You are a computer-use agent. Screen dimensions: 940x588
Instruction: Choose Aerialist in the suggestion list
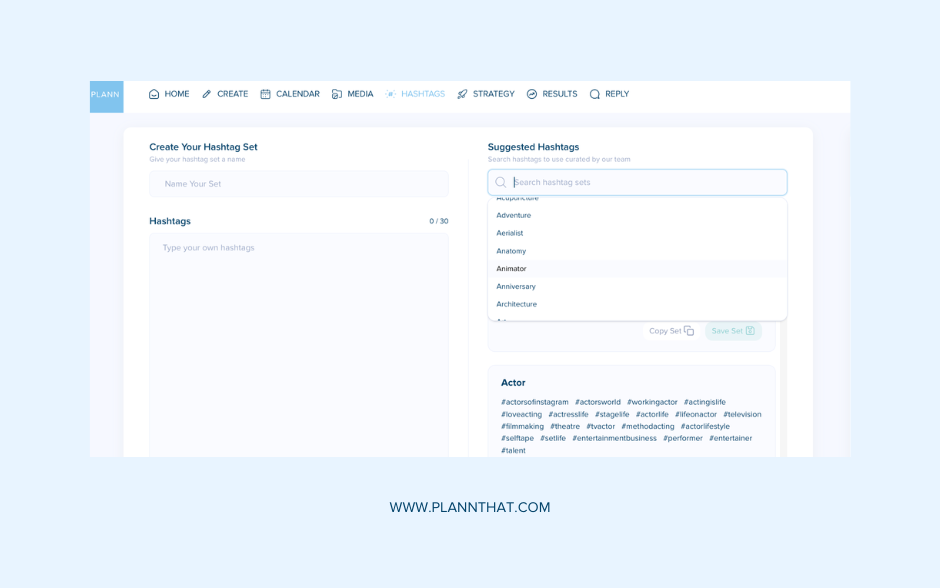point(637,233)
